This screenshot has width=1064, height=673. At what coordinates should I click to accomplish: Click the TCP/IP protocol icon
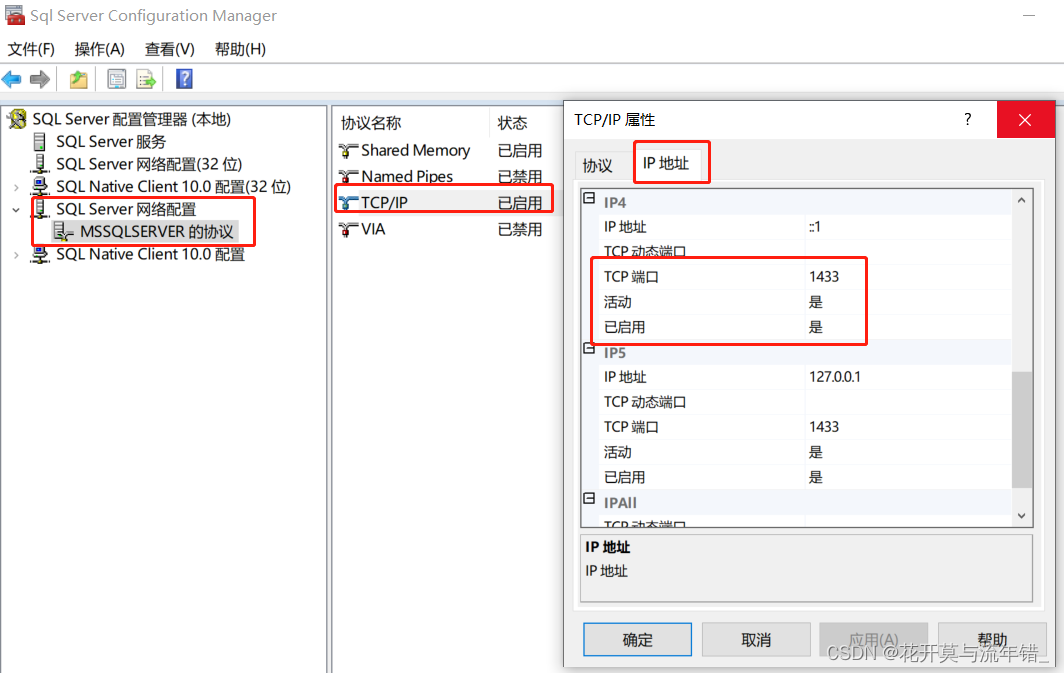tap(348, 202)
